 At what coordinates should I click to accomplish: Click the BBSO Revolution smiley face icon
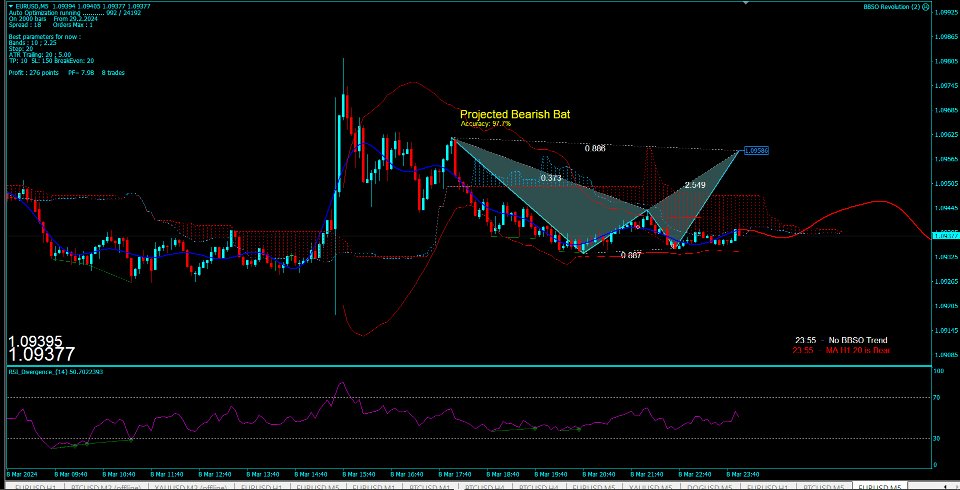coord(926,7)
